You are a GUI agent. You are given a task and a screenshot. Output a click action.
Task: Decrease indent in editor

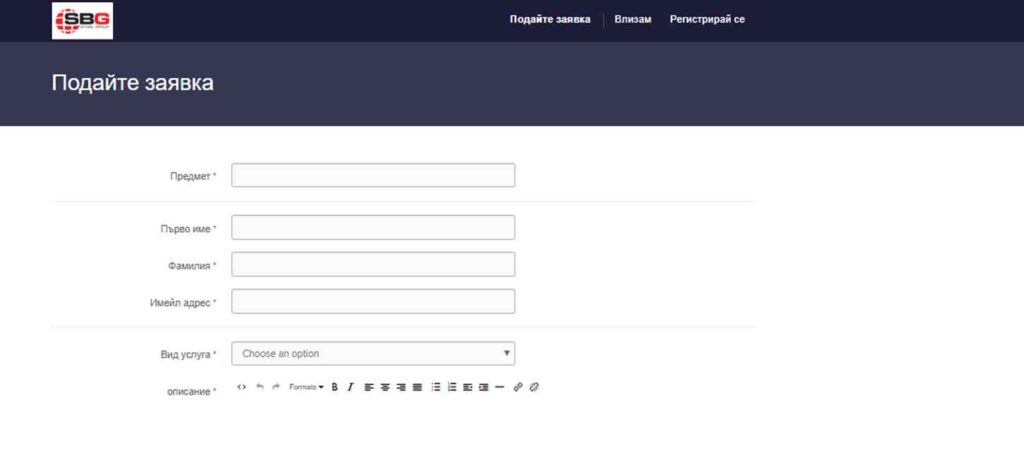pyautogui.click(x=468, y=387)
